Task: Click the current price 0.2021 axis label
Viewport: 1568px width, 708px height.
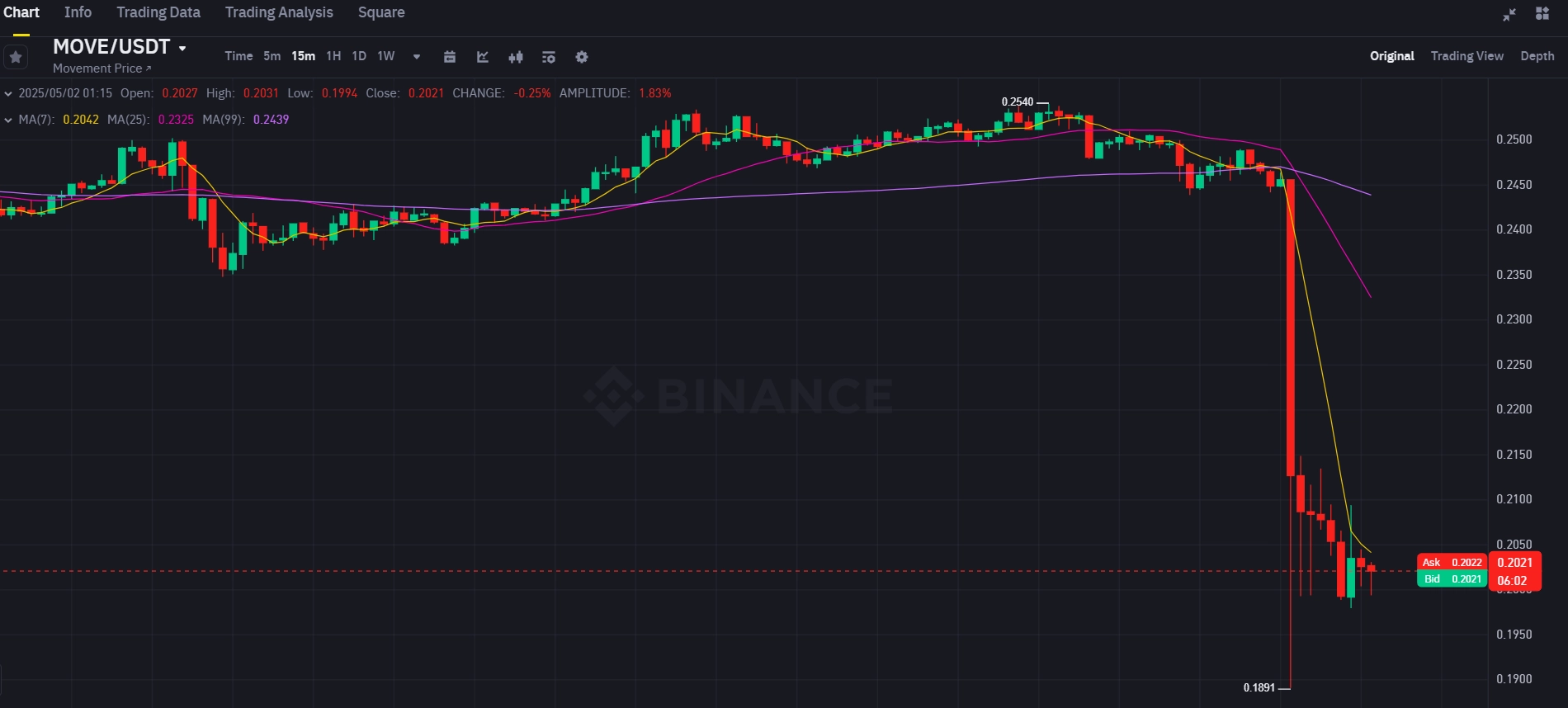Action: tap(1514, 563)
